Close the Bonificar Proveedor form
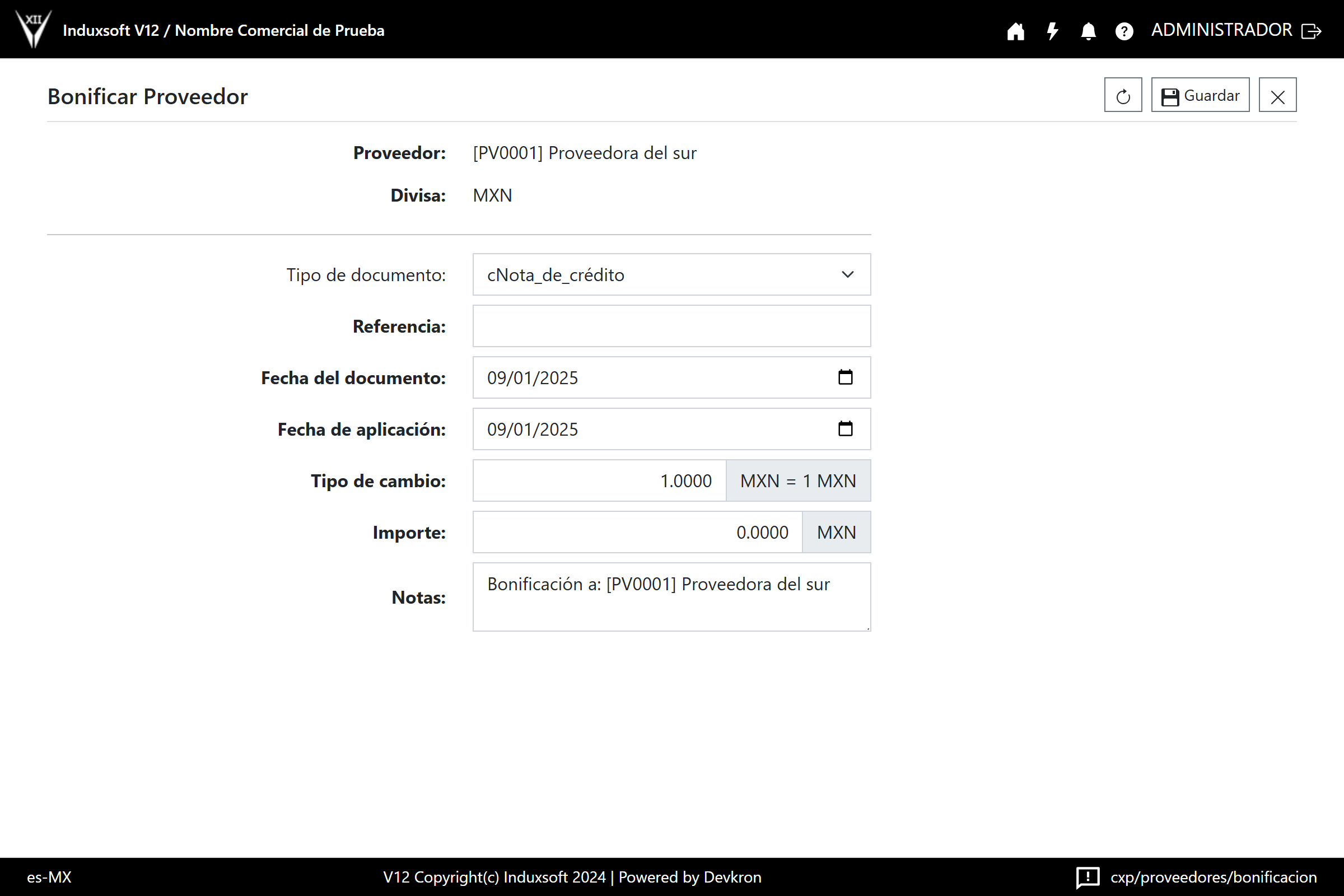 point(1277,95)
